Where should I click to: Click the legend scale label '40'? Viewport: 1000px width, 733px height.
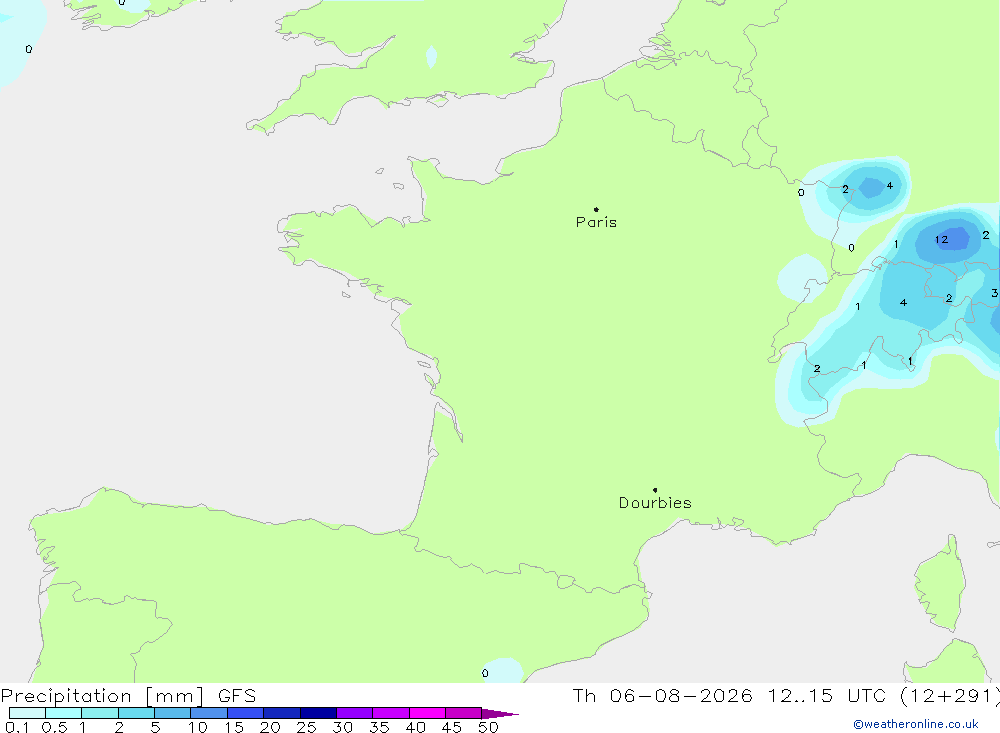click(x=416, y=727)
